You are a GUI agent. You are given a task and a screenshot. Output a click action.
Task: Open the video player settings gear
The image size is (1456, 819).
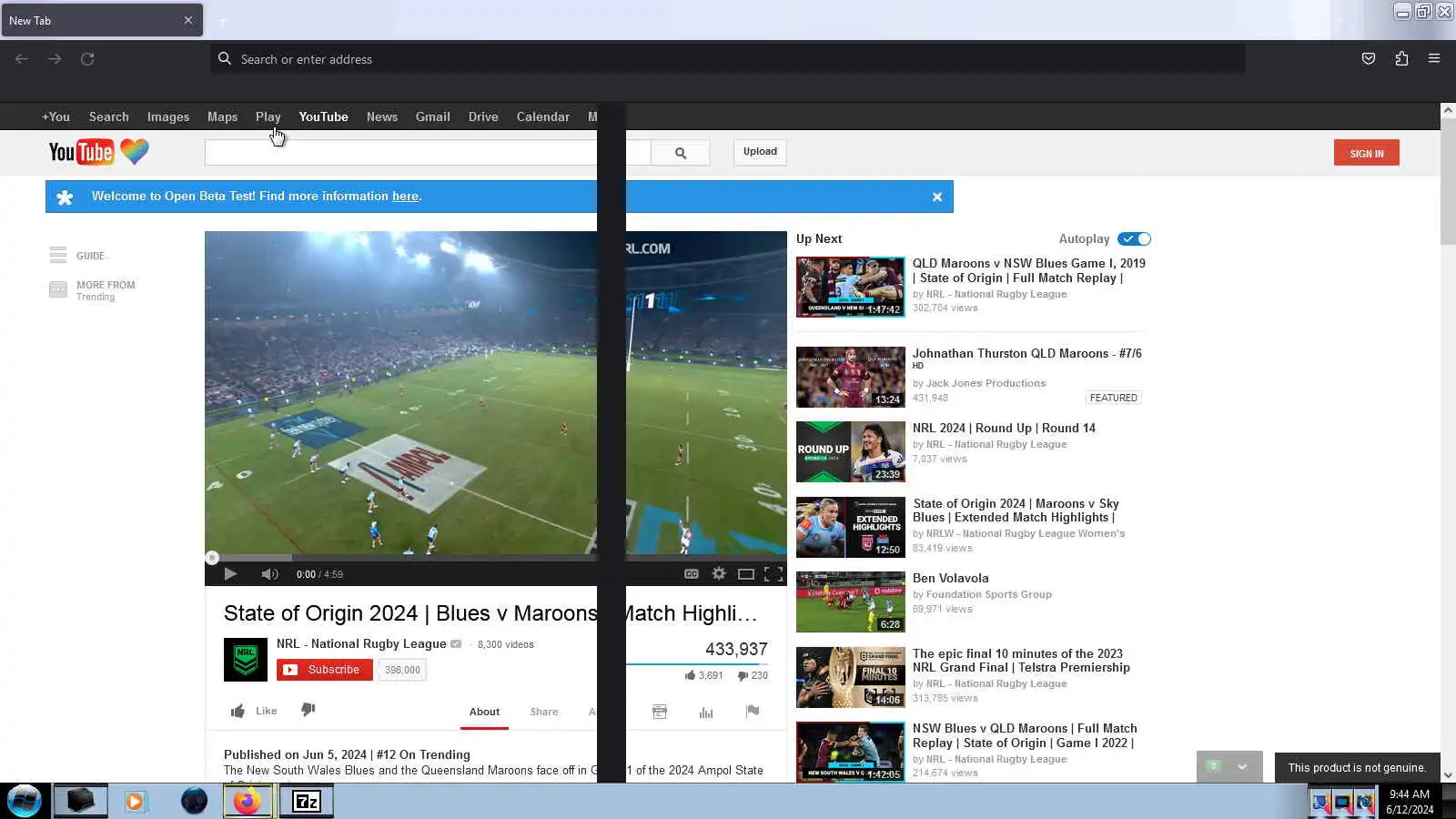coord(719,574)
